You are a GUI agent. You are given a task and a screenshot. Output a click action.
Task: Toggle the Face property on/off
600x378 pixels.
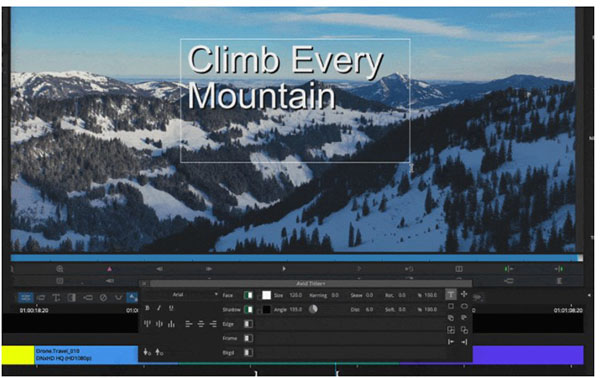coord(248,295)
